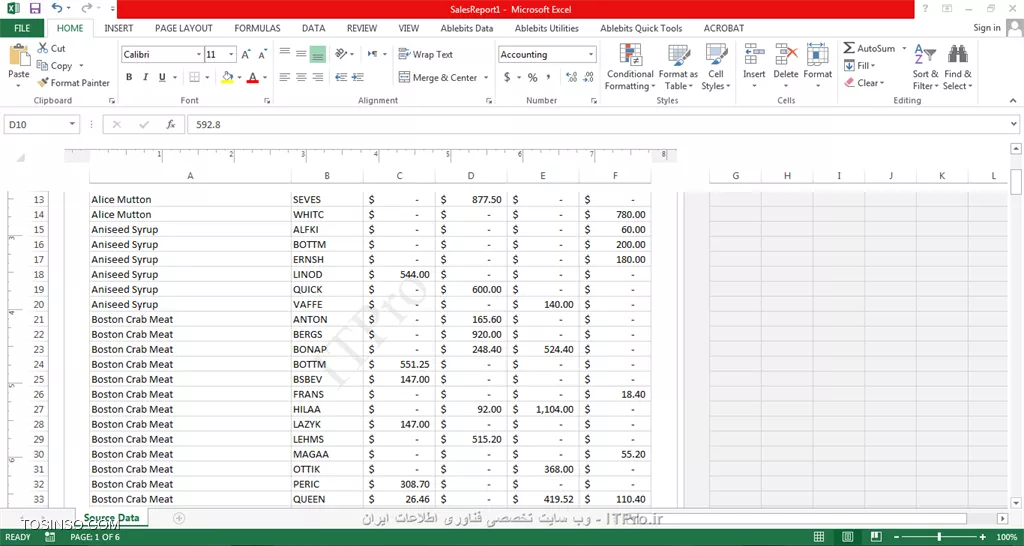Add a new sheet with plus icon

pyautogui.click(x=179, y=518)
